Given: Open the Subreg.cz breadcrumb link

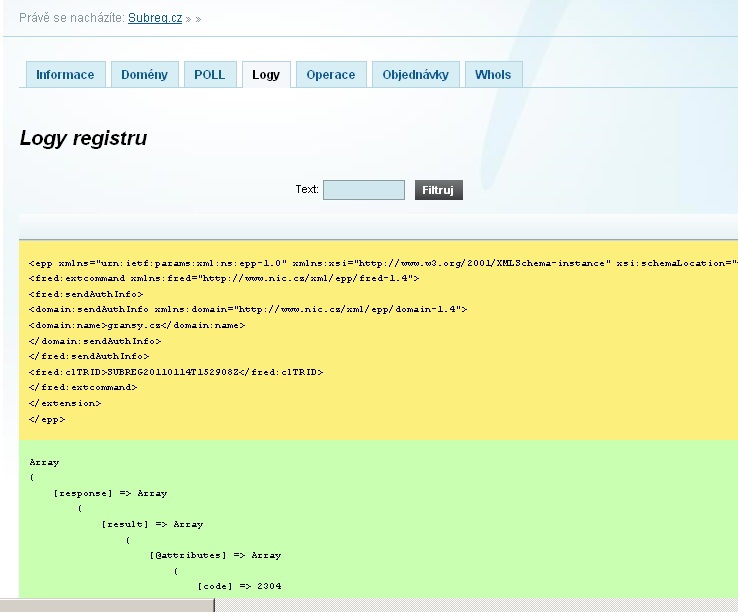Looking at the screenshot, I should click(155, 18).
